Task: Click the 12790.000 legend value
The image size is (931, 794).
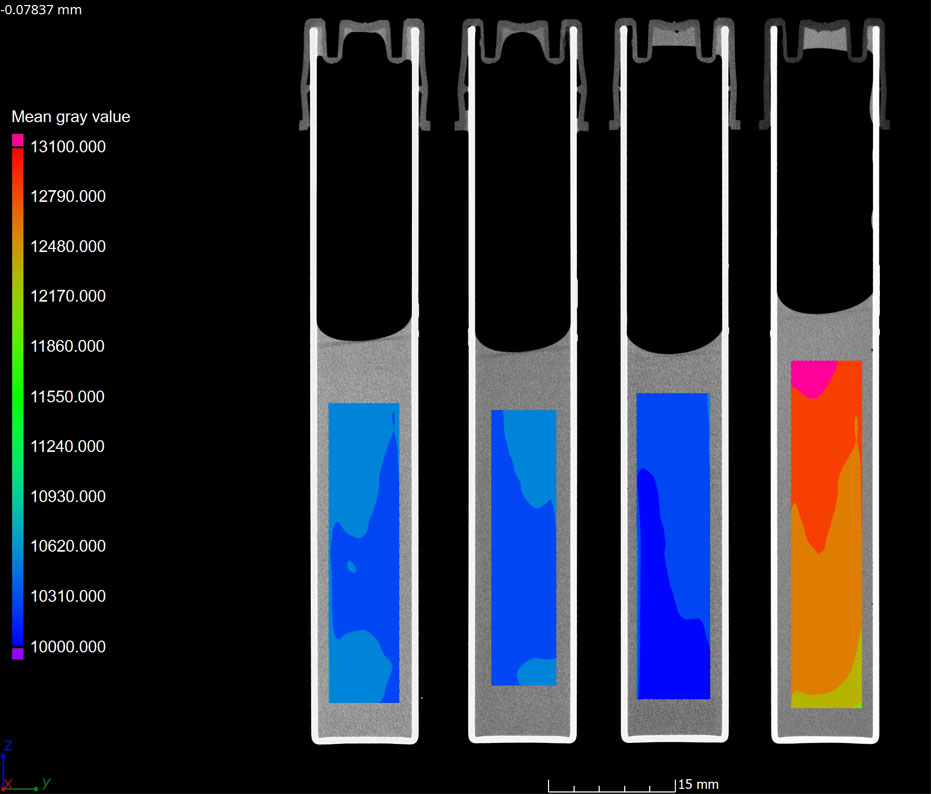Action: (x=68, y=197)
